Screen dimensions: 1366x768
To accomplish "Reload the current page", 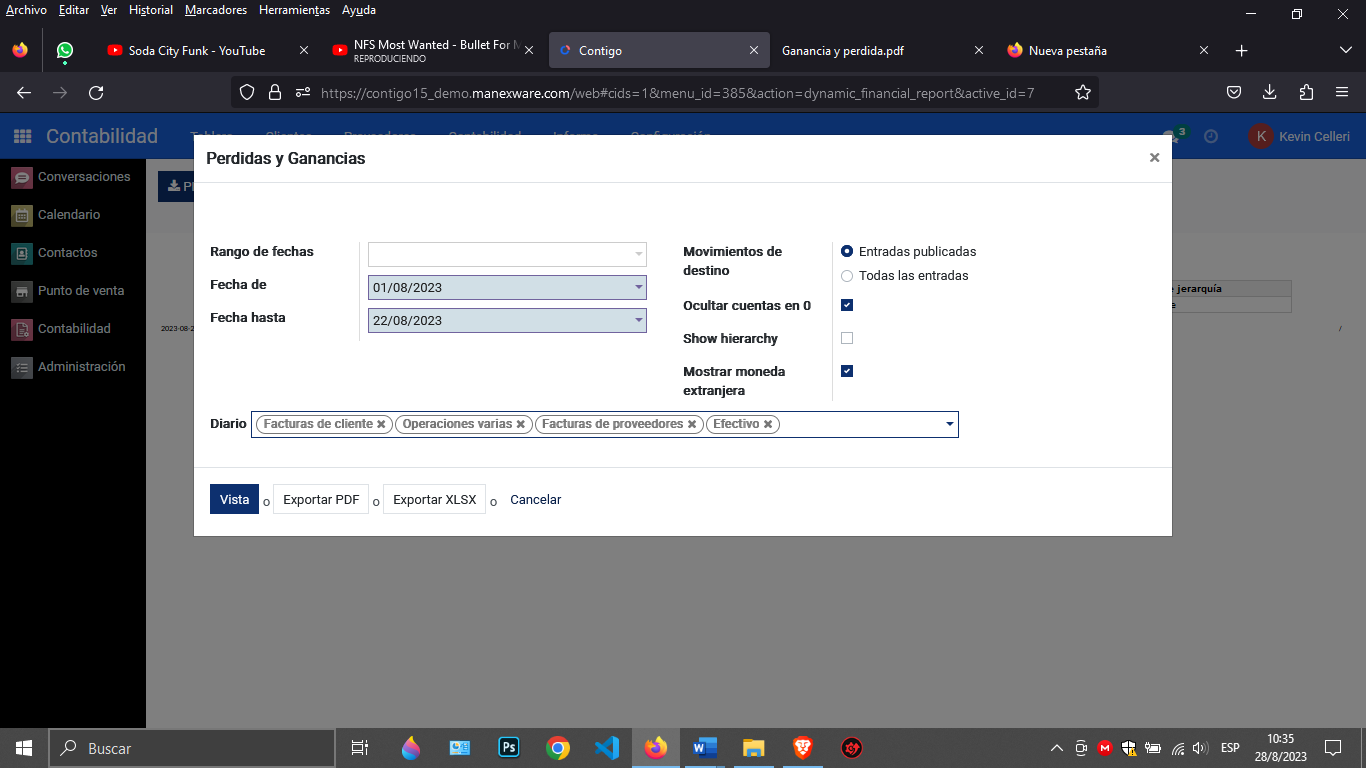I will [96, 93].
